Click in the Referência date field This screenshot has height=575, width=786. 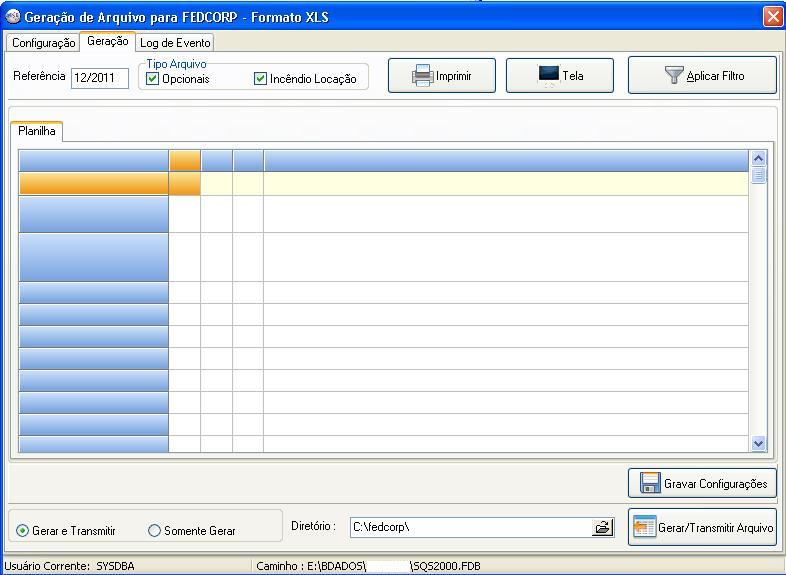click(x=99, y=78)
